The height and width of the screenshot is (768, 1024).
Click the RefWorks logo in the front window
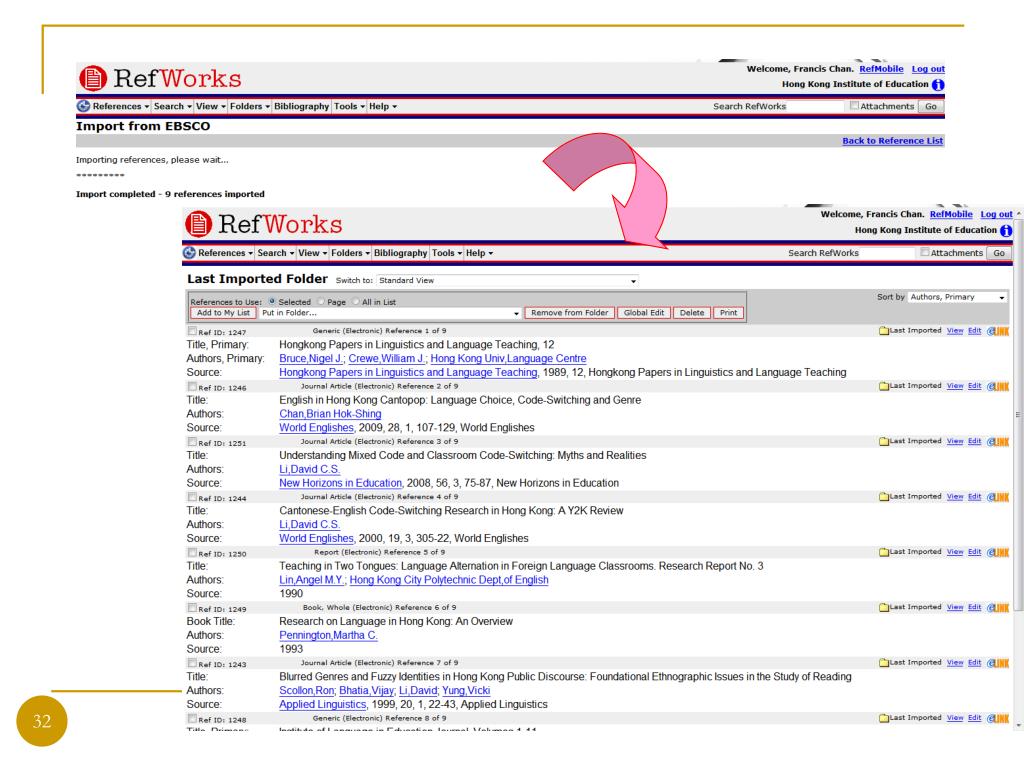coord(263,224)
